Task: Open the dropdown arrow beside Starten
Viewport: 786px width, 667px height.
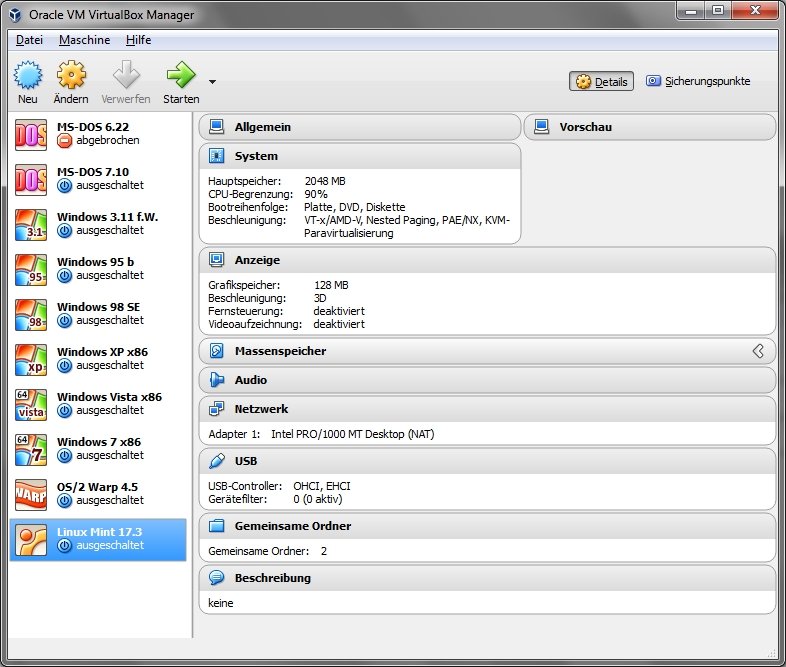Action: click(x=213, y=82)
